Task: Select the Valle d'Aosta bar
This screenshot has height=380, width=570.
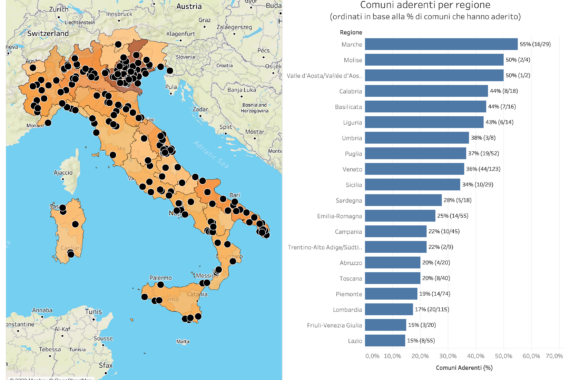Action: click(434, 75)
